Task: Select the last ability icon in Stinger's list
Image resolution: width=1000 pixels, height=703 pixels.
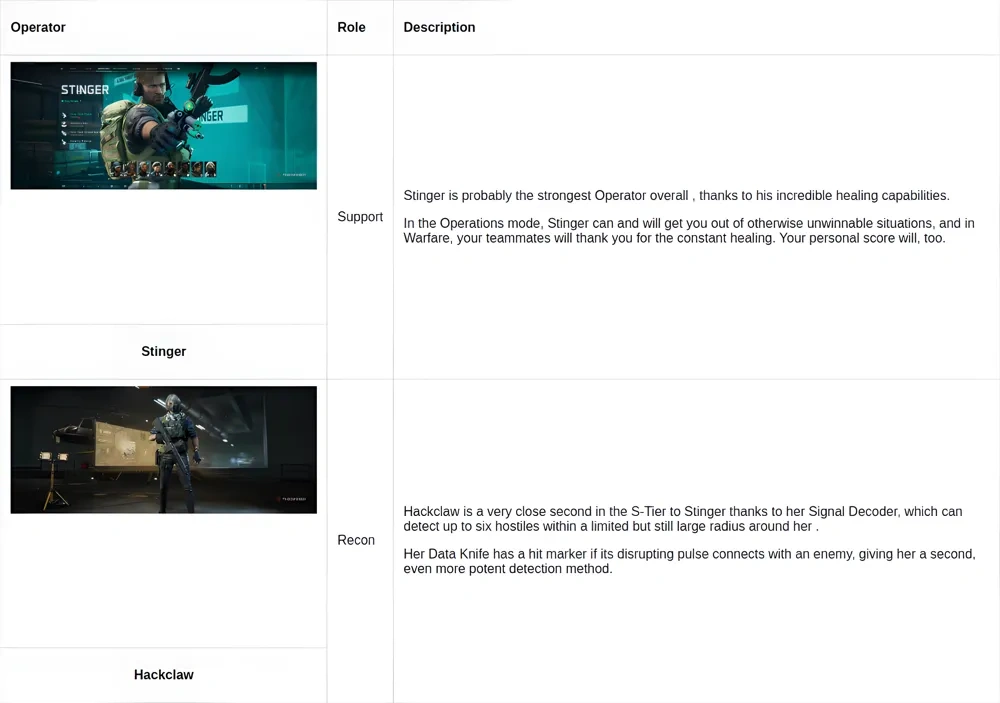Action: [x=65, y=142]
